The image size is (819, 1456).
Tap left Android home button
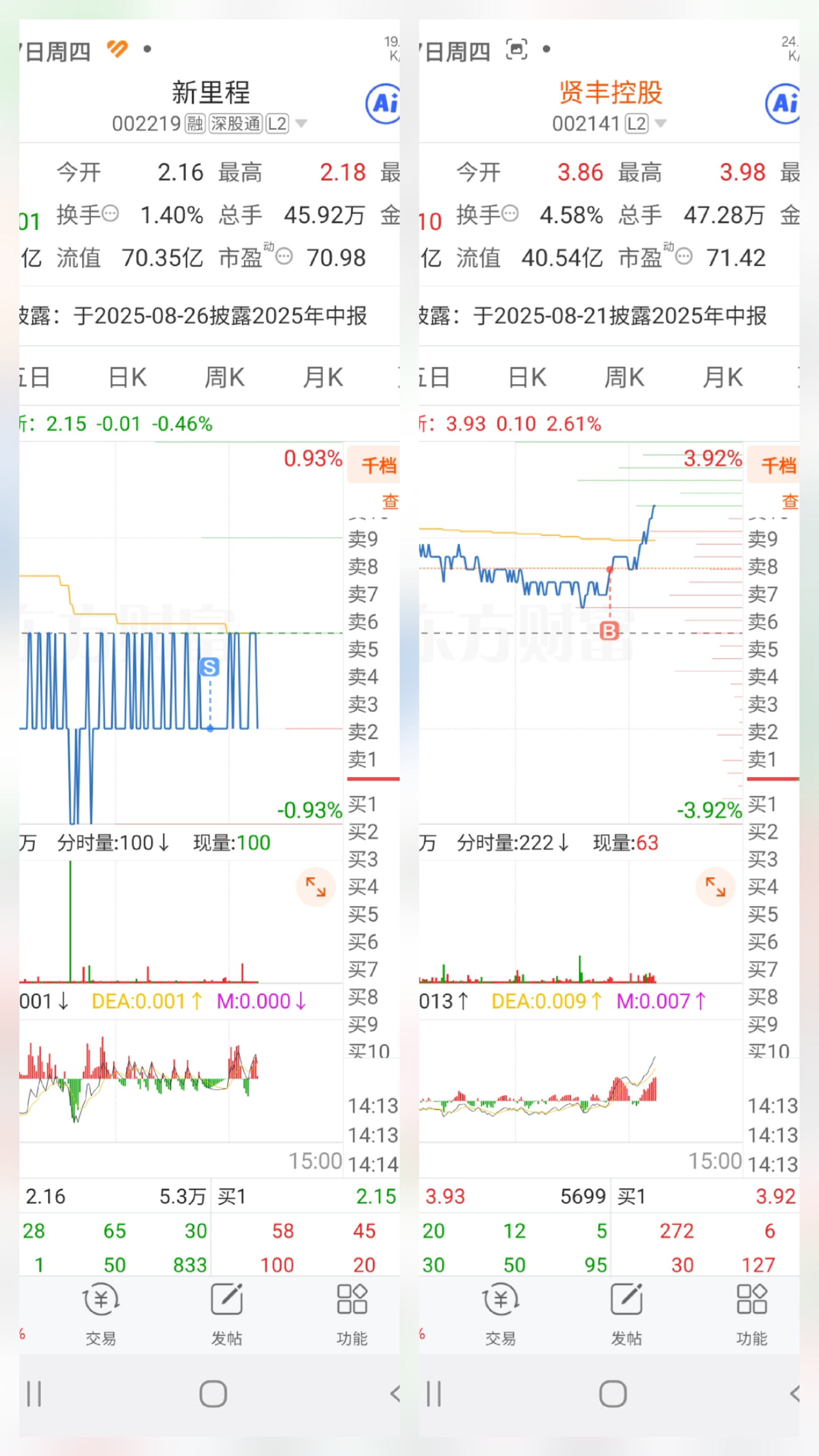[x=213, y=1394]
